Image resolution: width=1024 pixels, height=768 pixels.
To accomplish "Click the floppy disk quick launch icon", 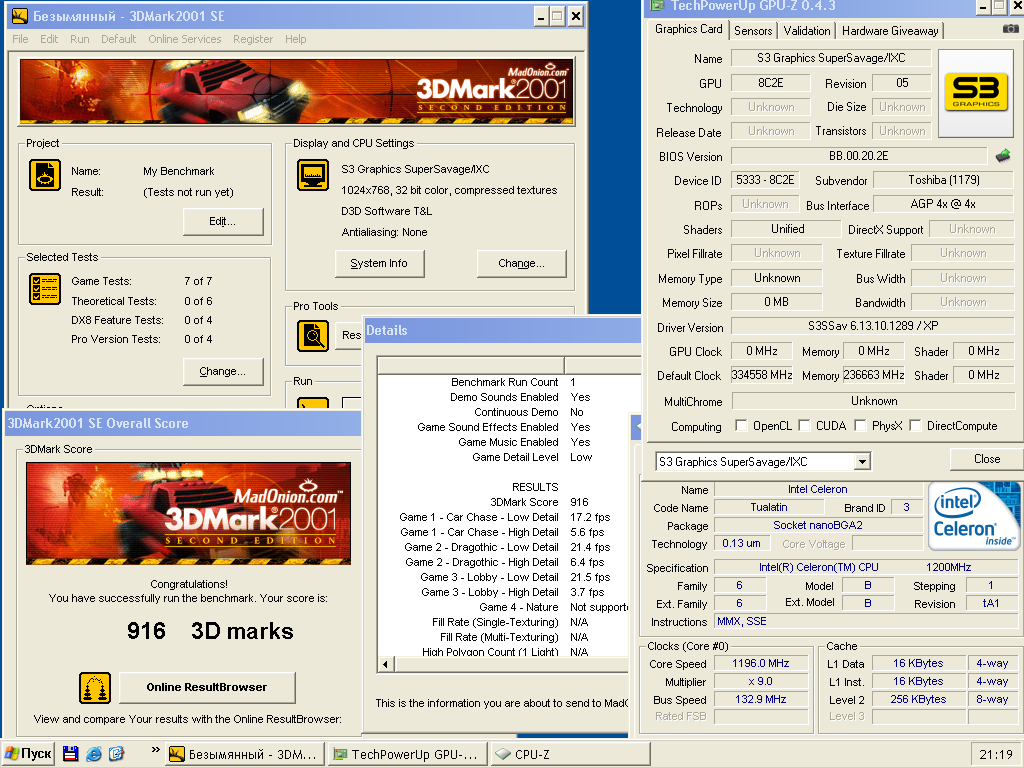I will (71, 754).
